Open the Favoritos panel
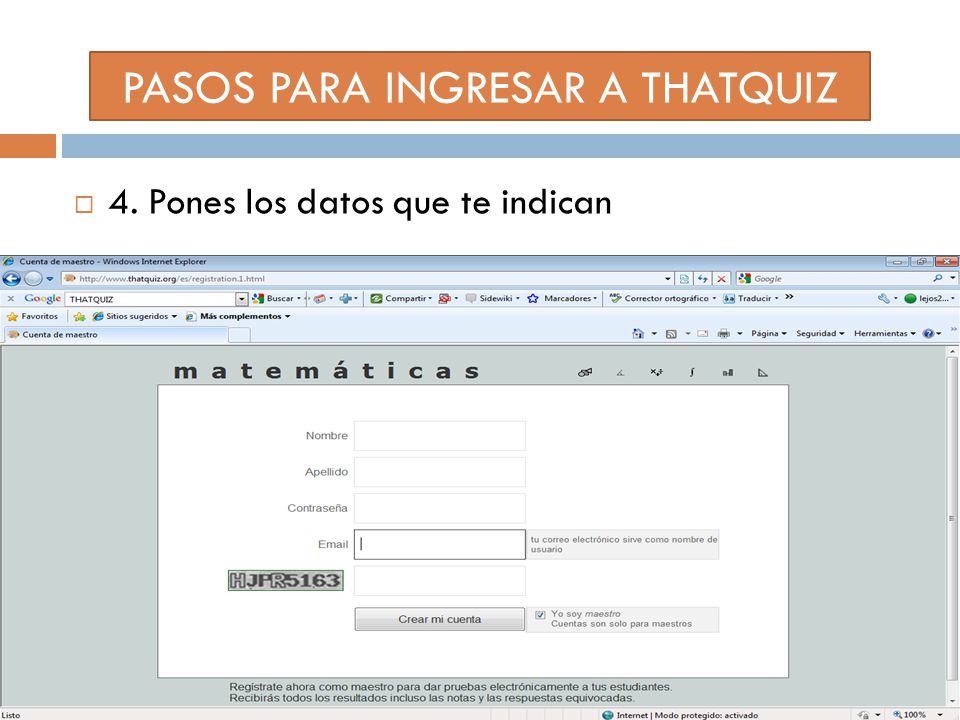This screenshot has width=960, height=720. pyautogui.click(x=32, y=317)
